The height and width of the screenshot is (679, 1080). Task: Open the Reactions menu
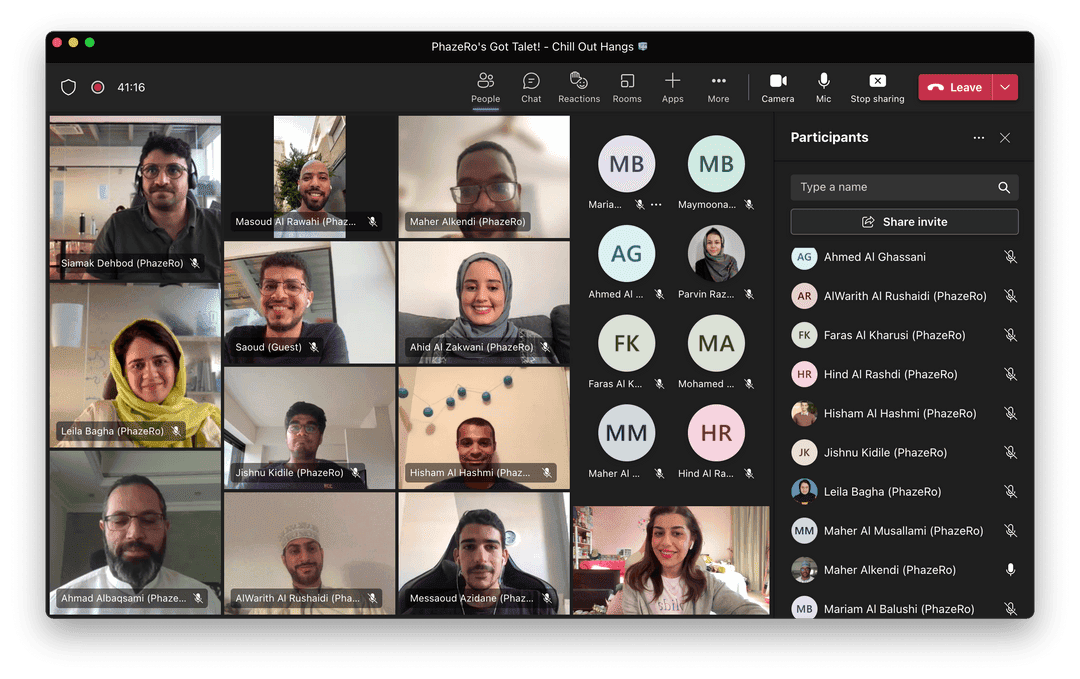[x=579, y=87]
